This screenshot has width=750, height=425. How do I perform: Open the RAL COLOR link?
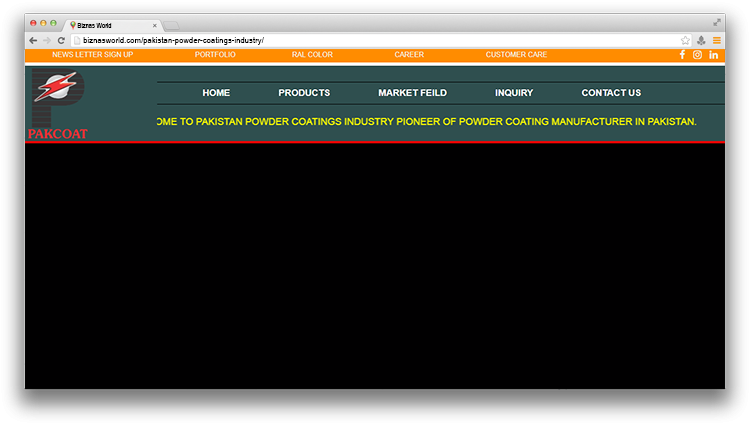pos(312,55)
